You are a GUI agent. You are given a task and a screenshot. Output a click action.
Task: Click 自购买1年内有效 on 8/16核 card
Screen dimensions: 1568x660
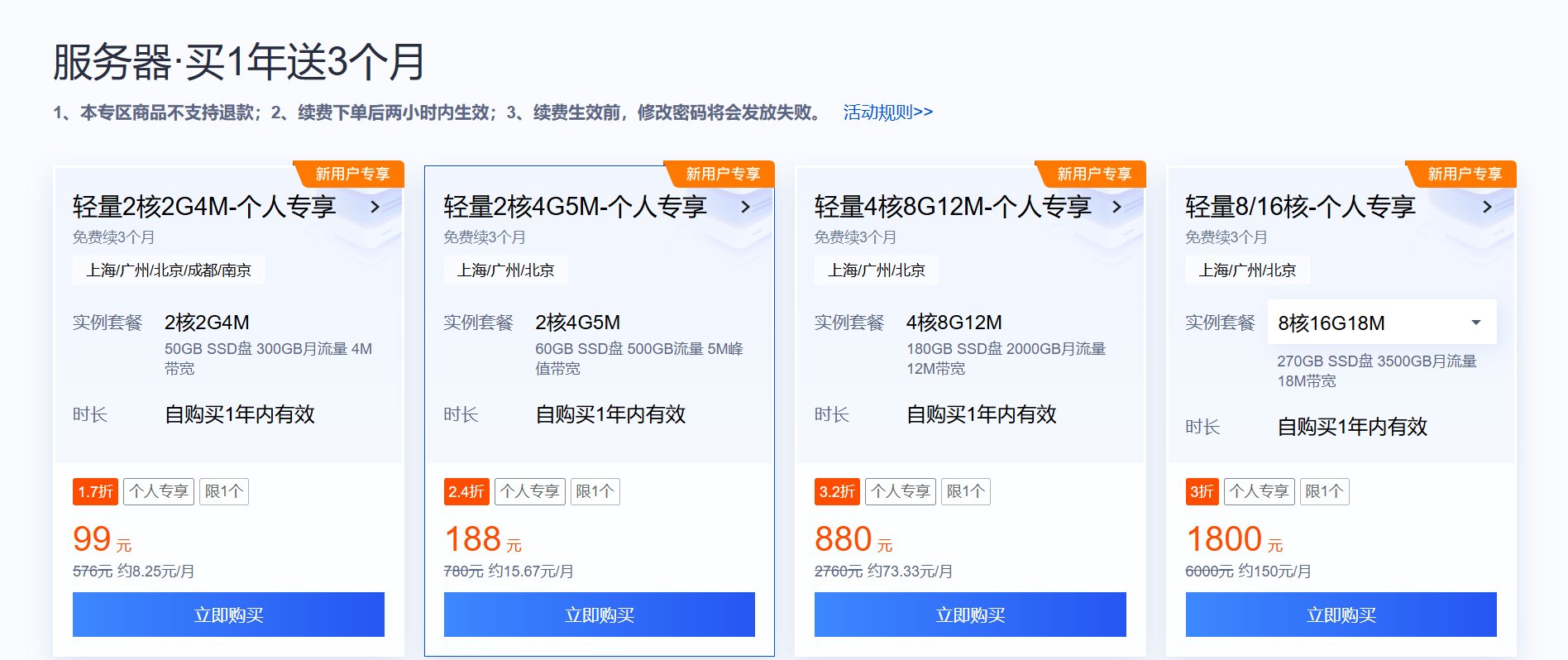[1353, 427]
